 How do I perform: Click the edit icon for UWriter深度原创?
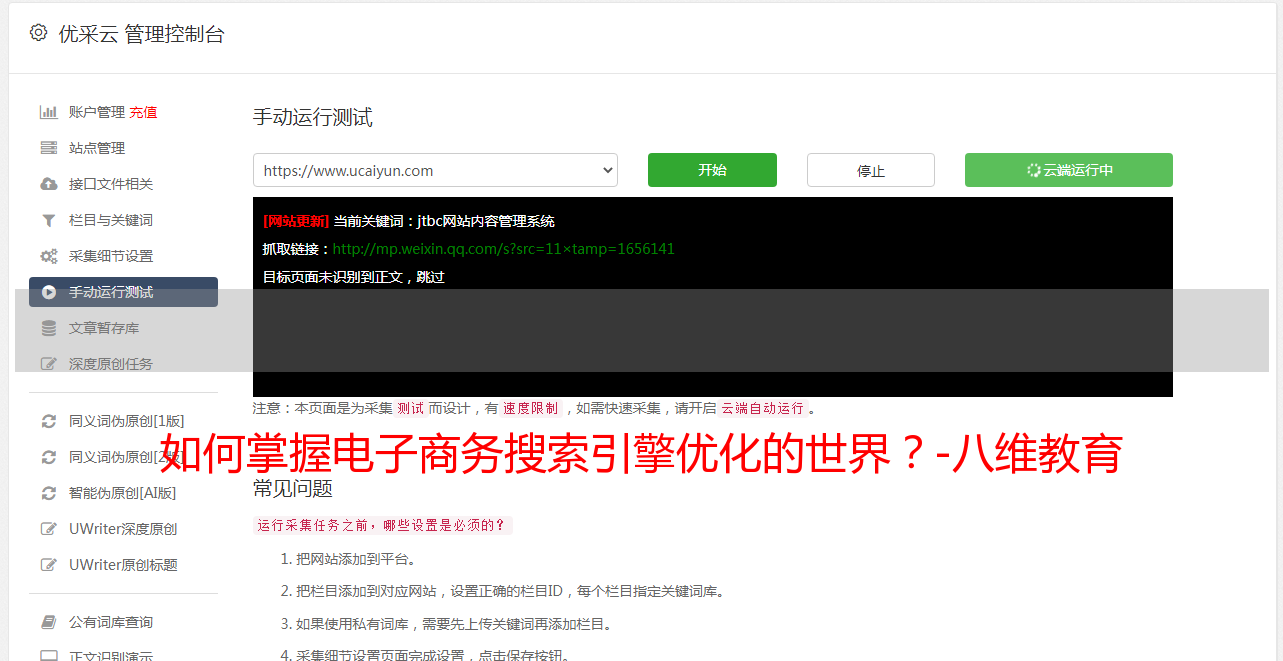click(48, 529)
